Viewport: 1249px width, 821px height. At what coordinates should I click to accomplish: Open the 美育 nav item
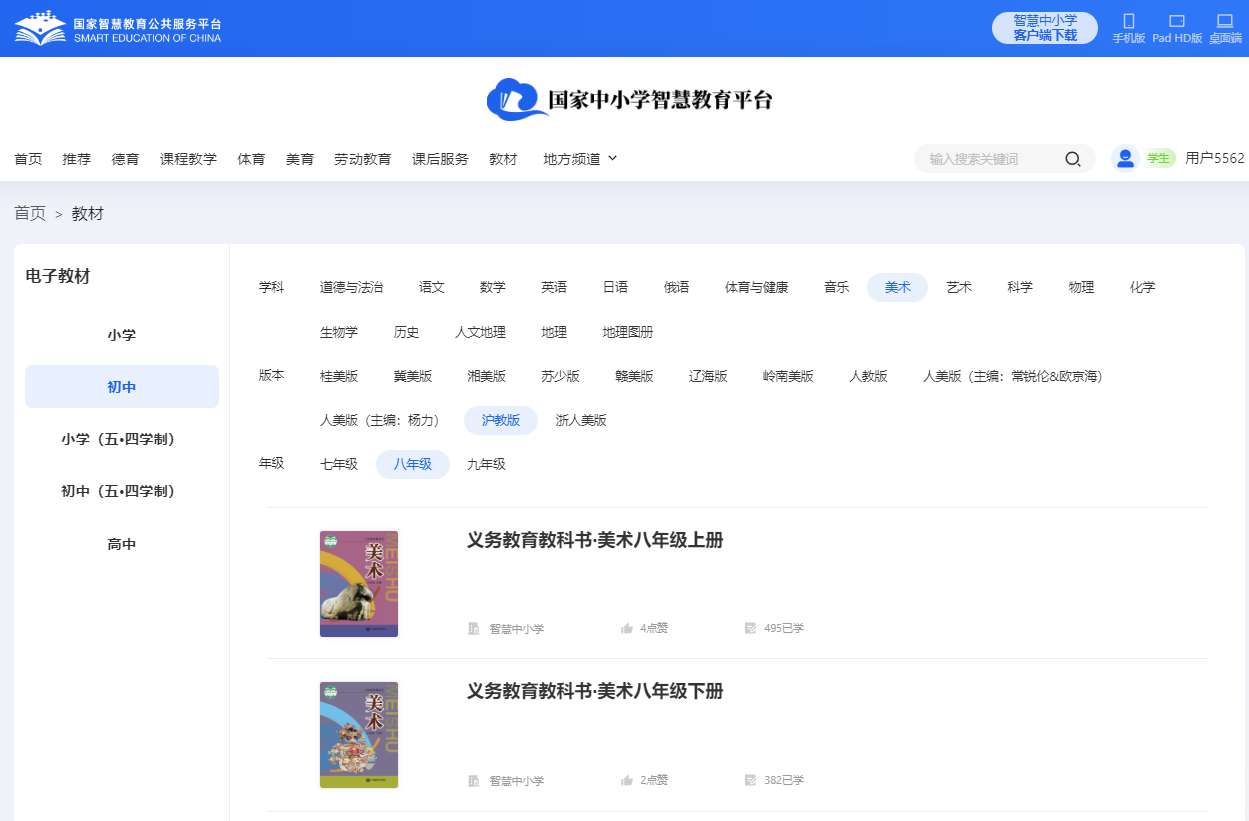tap(300, 159)
